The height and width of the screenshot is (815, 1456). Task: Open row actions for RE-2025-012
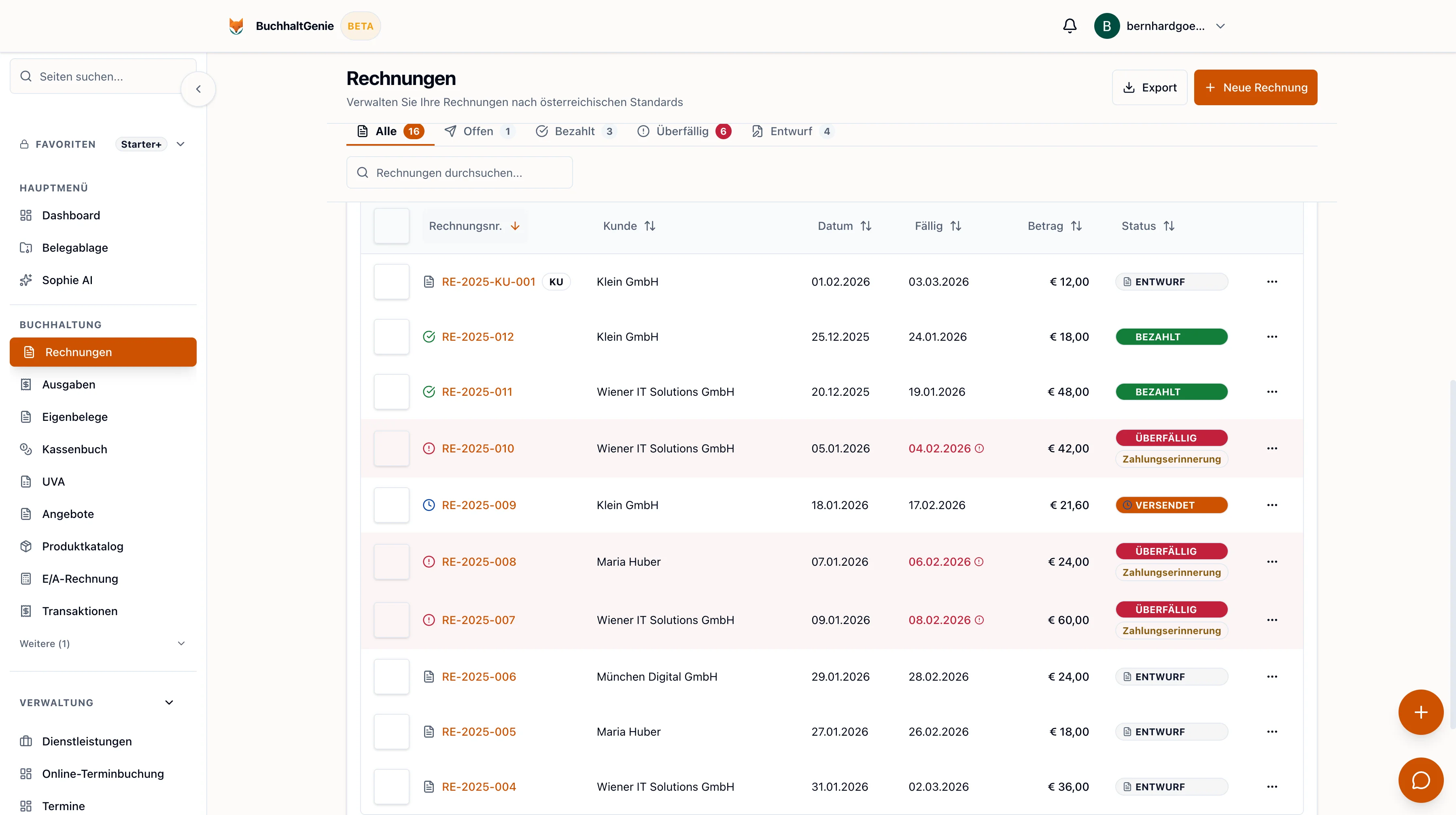pos(1272,337)
